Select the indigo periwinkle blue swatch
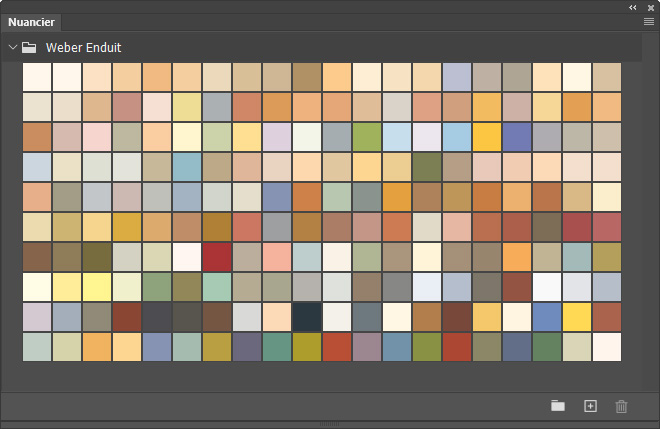The image size is (660, 429). [517, 137]
